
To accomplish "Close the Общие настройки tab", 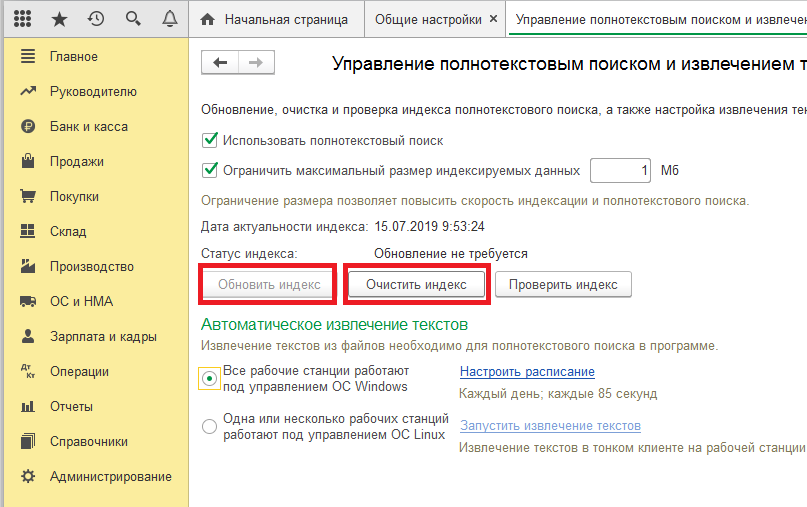I will (493, 19).
